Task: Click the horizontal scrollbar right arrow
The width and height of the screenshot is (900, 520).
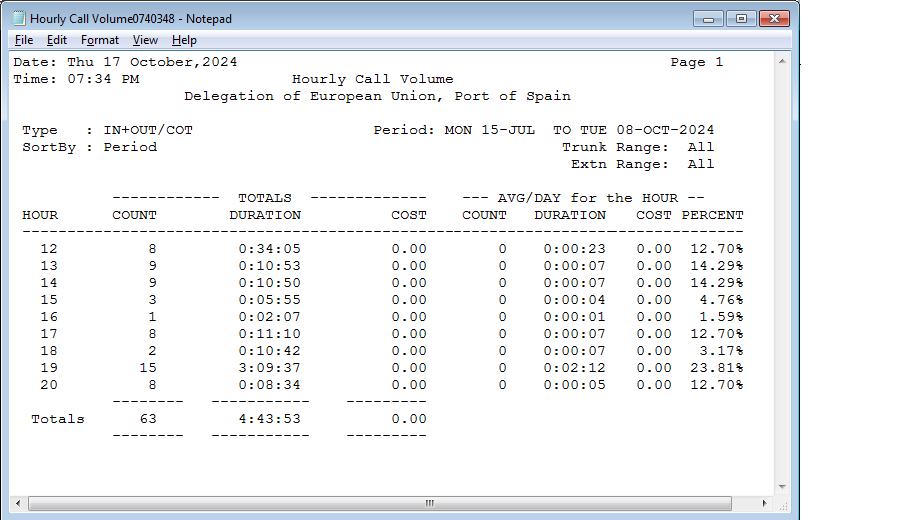Action: 764,503
